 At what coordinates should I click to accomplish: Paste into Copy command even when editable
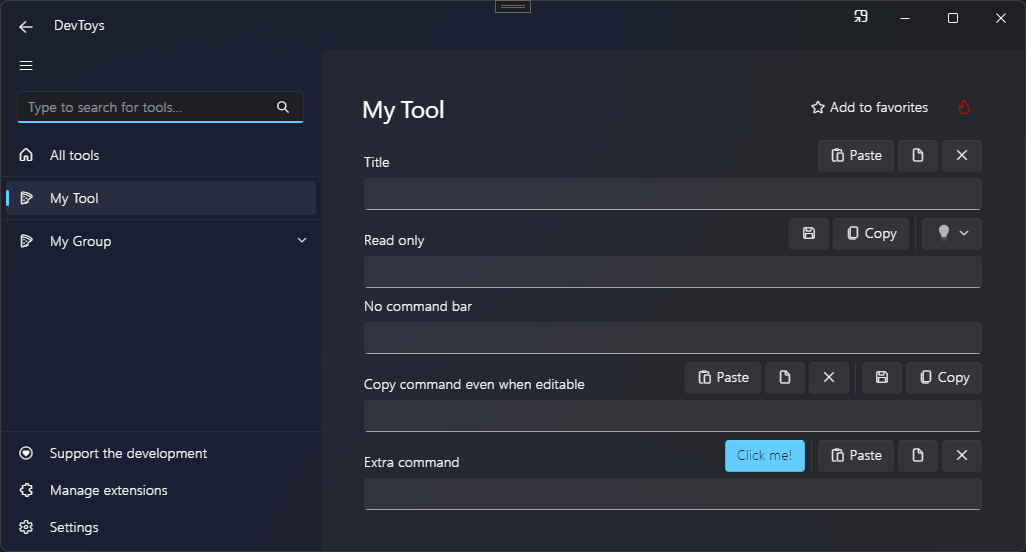pos(723,378)
